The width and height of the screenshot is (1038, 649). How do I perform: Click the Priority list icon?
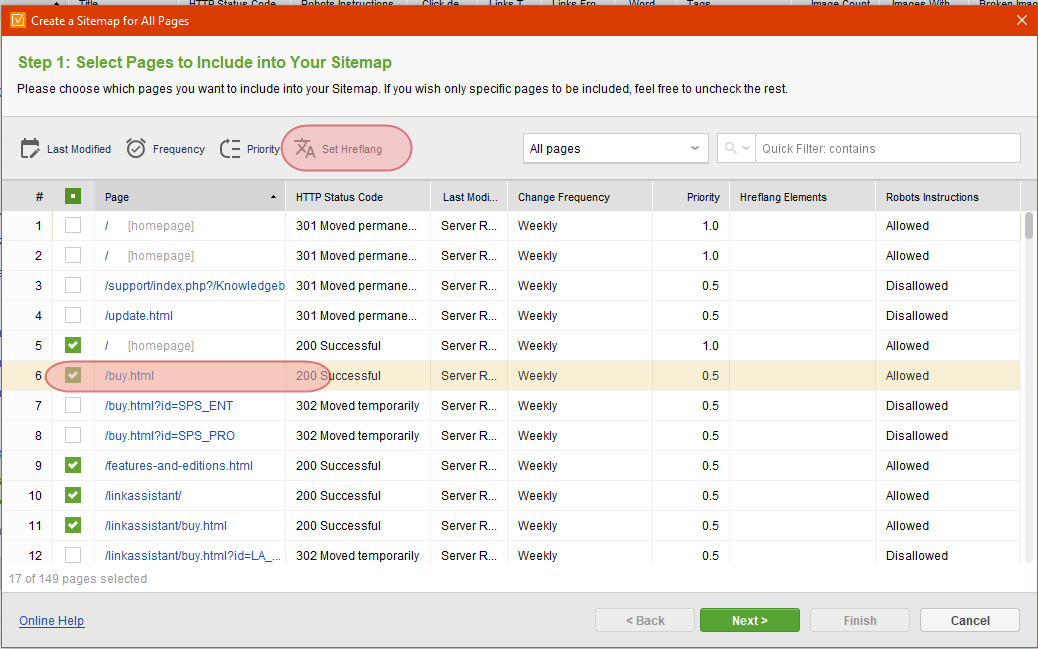pyautogui.click(x=230, y=148)
